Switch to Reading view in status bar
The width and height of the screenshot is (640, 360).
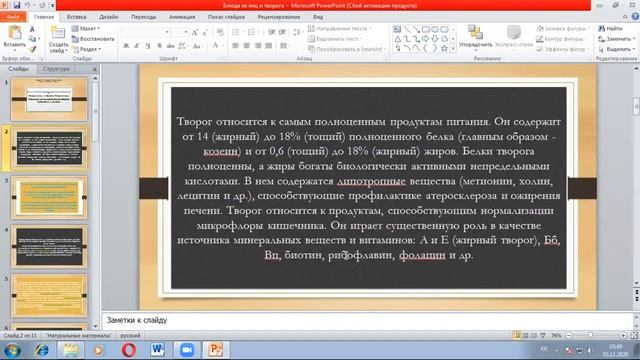tap(534, 335)
